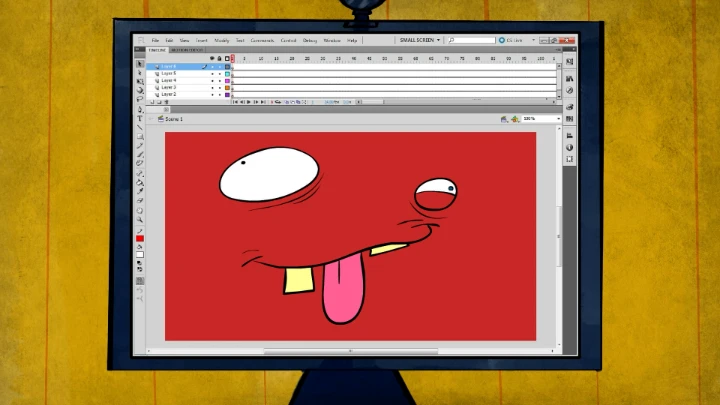Select the black arrow Selection tool

pos(140,64)
